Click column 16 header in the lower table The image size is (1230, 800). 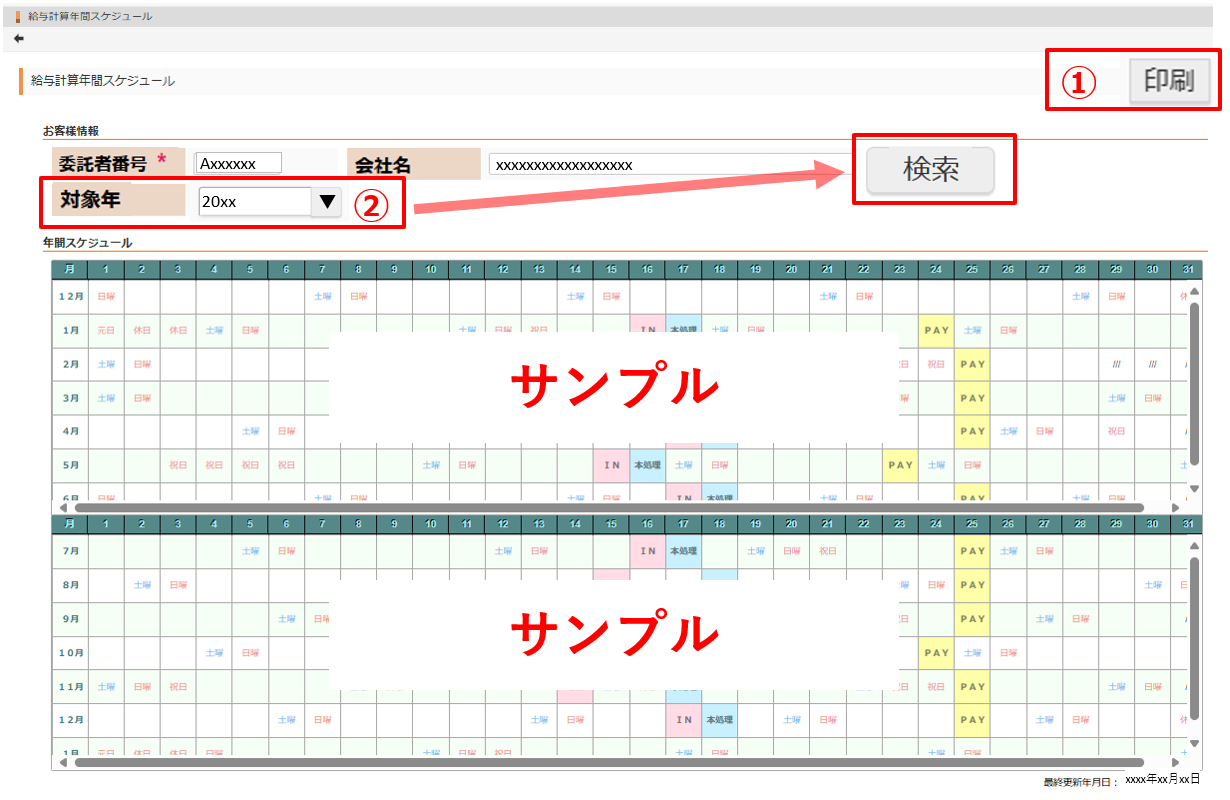tap(647, 524)
